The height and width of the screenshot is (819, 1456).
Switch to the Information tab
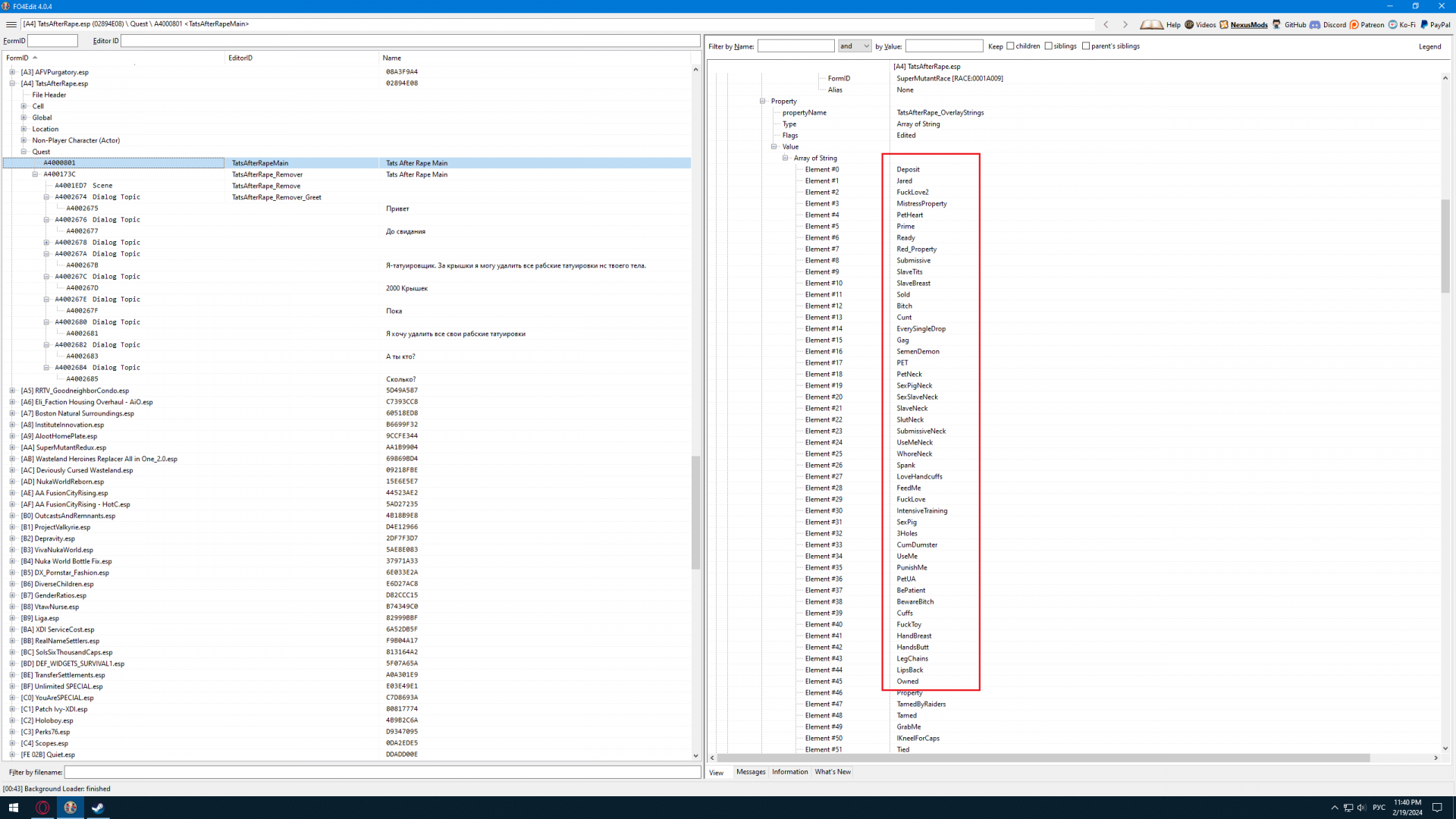pos(789,772)
